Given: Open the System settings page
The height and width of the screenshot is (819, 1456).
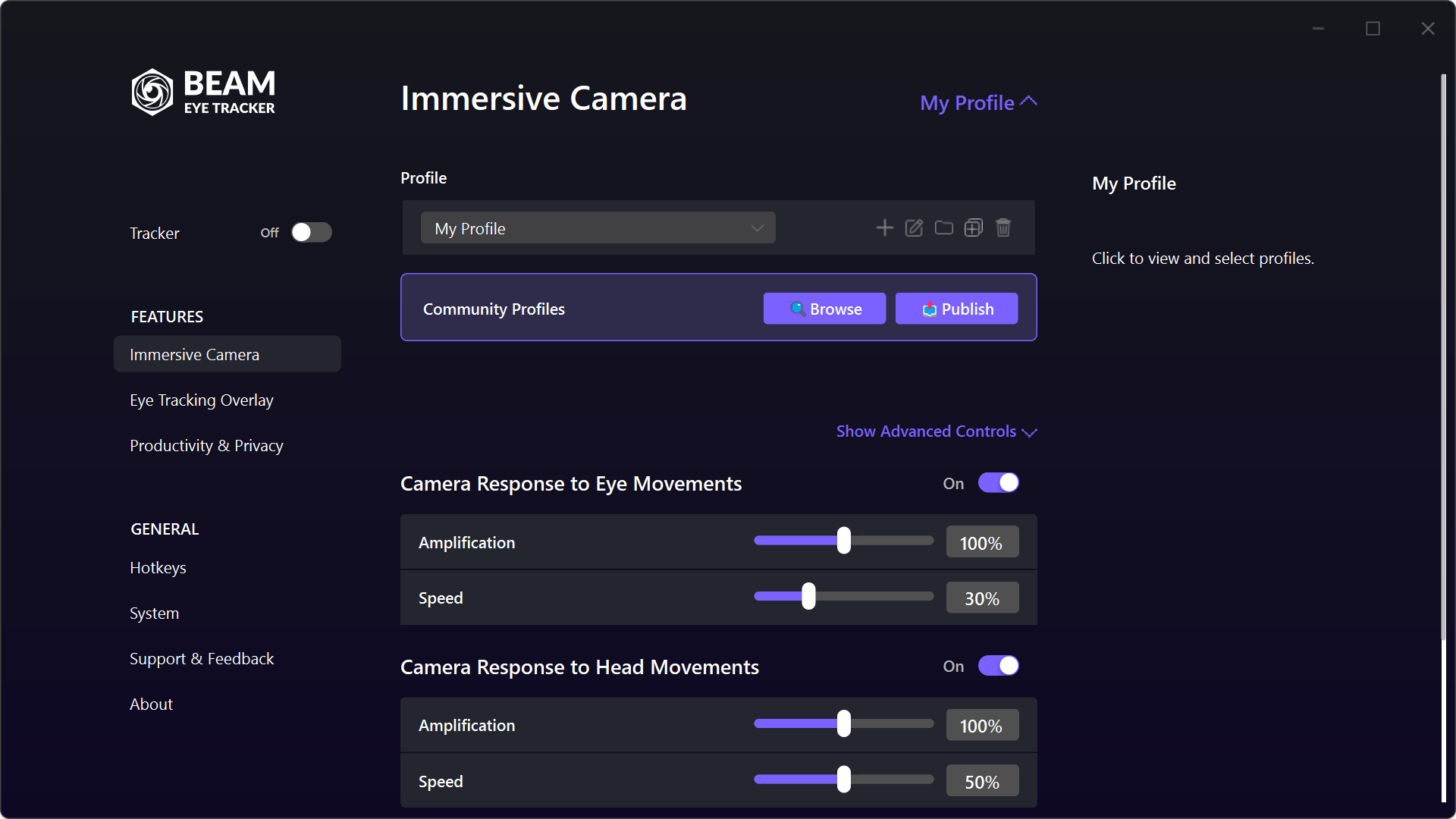Looking at the screenshot, I should [x=155, y=613].
